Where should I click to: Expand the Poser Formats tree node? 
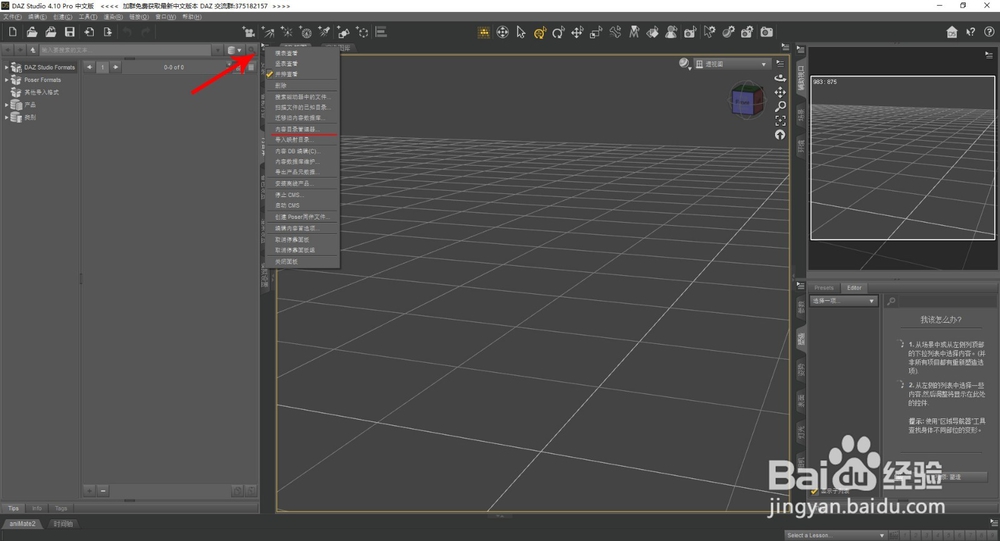click(x=6, y=80)
